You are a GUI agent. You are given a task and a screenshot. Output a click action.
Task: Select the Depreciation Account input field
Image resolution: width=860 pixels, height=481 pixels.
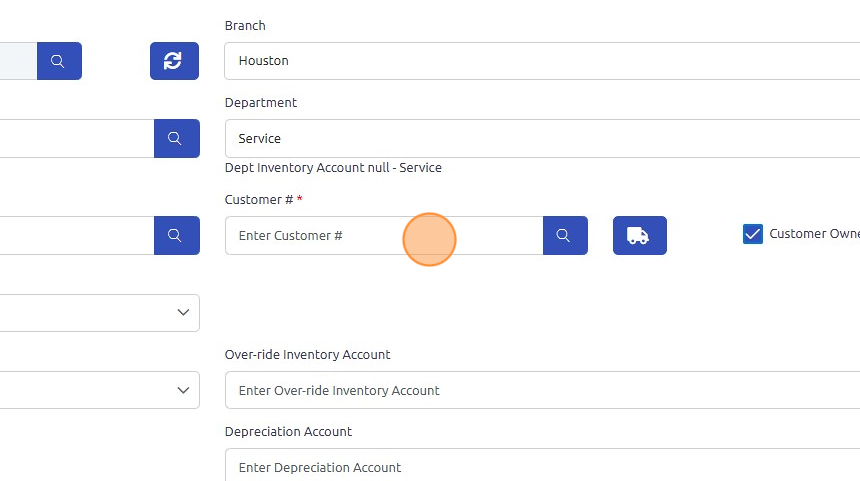pos(540,466)
